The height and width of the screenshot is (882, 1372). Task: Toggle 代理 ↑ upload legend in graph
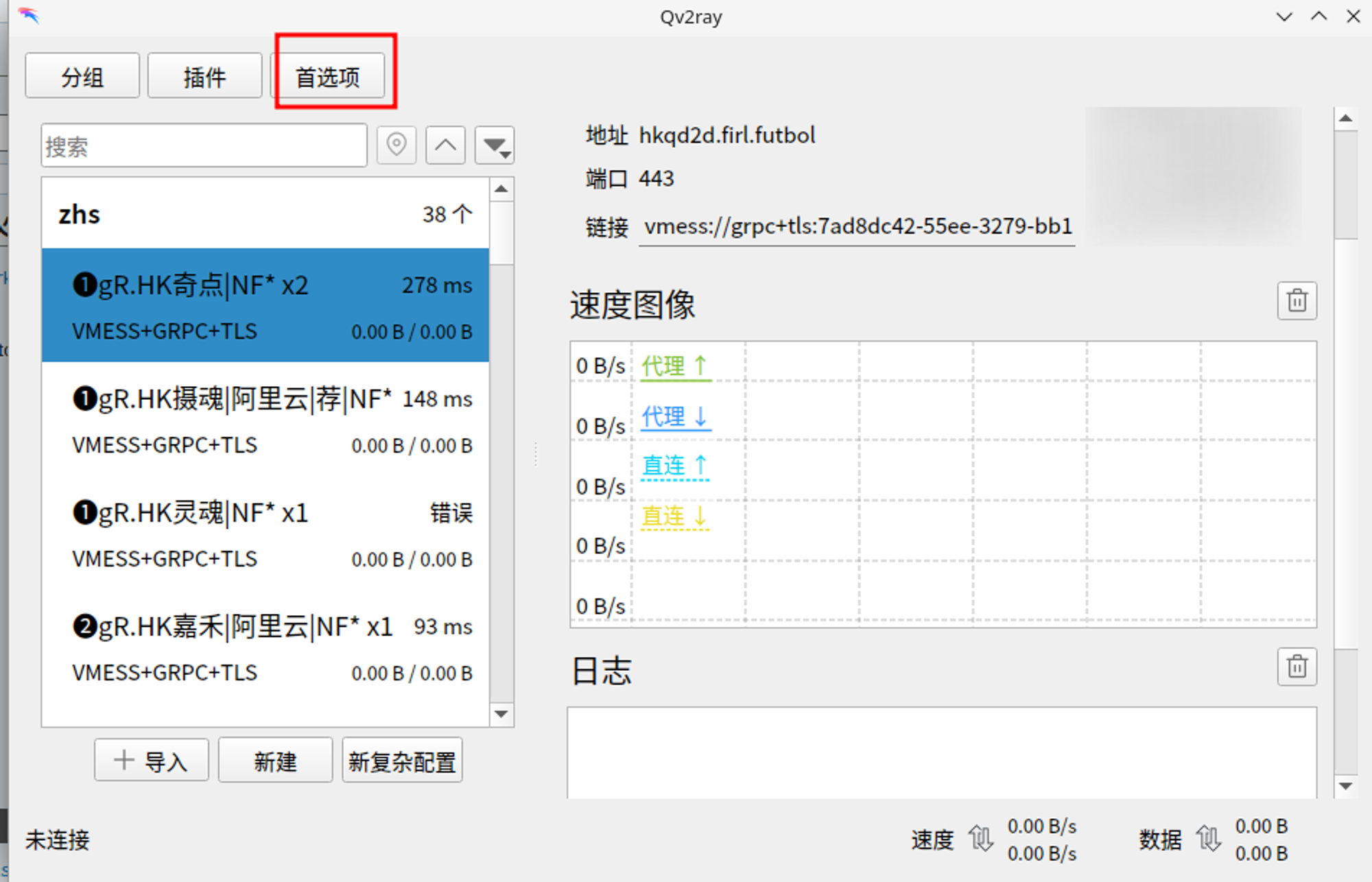(675, 366)
